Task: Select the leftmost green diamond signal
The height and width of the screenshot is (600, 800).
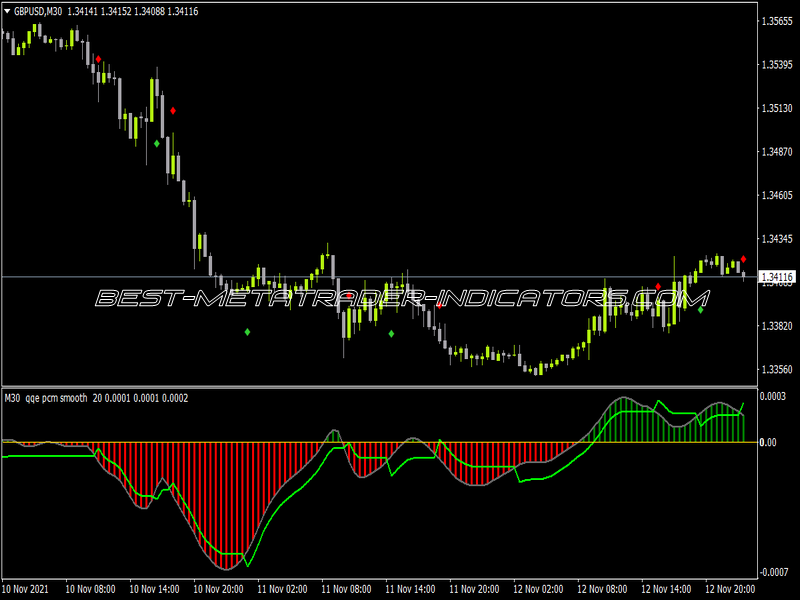Action: pos(157,143)
